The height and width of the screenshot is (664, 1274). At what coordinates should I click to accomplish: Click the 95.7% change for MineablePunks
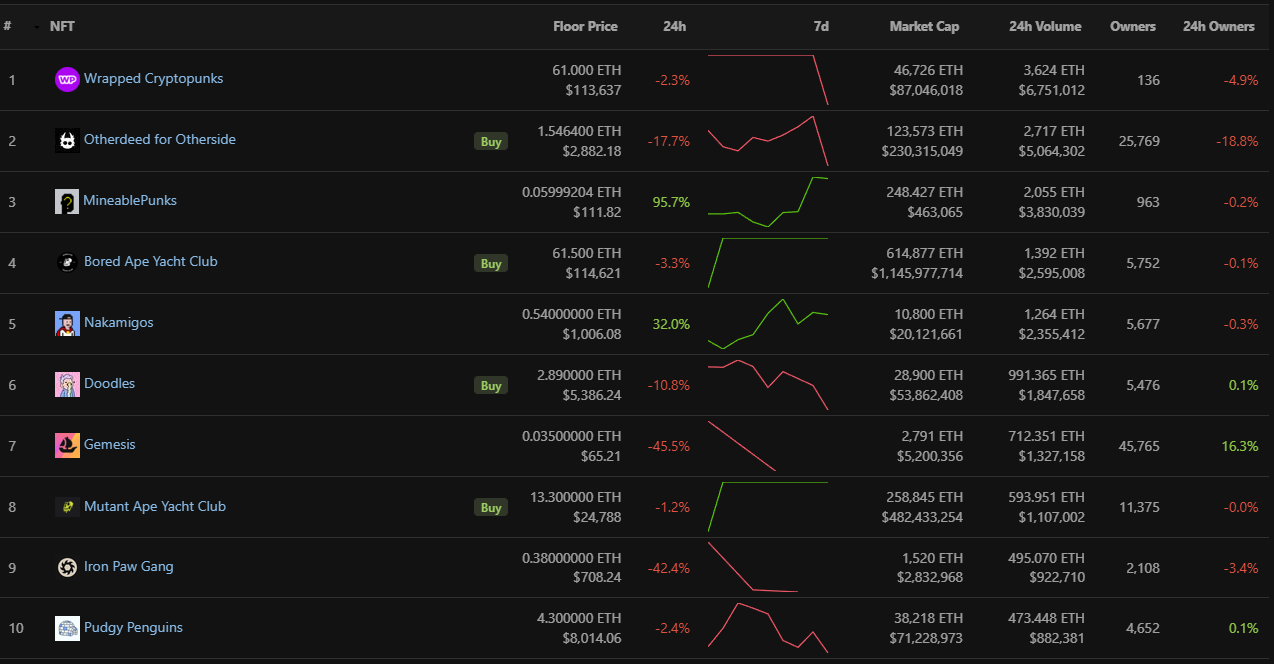coord(671,202)
